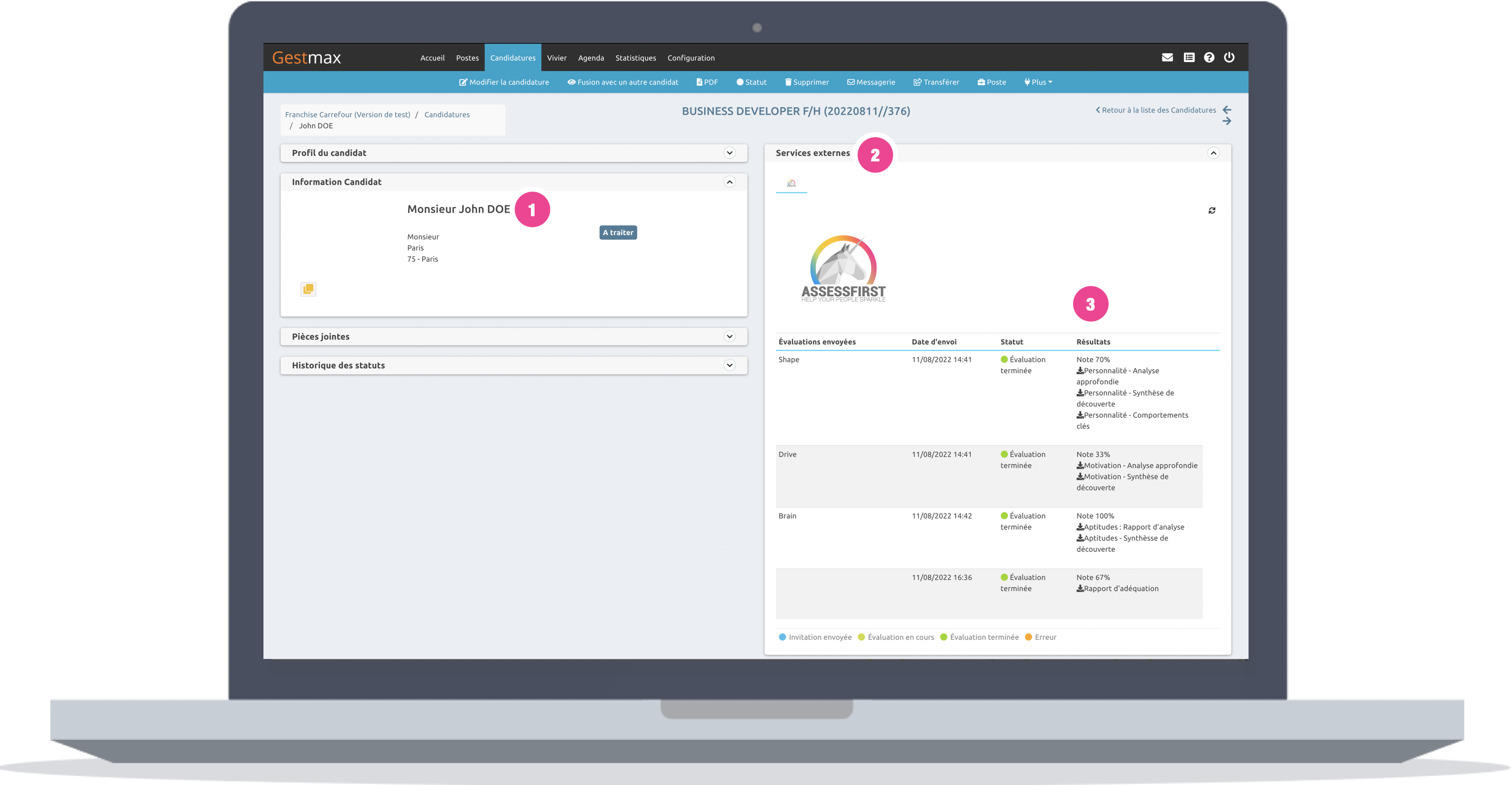This screenshot has width=1512, height=785.
Task: Open the Vivier menu
Action: [557, 58]
